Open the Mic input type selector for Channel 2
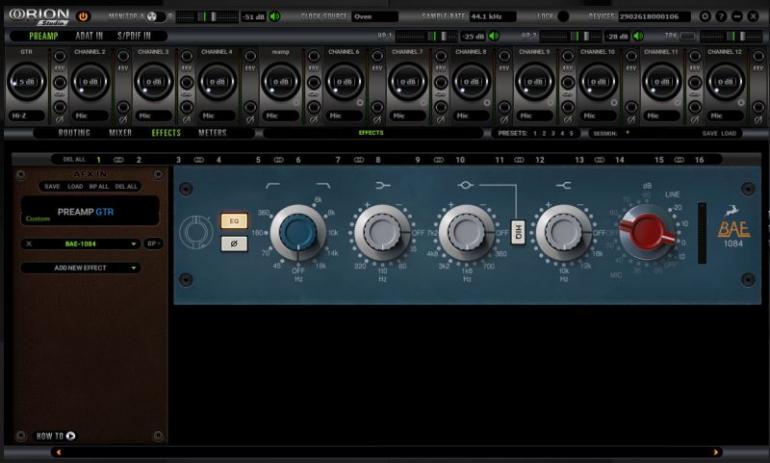770x463 pixels. (90, 116)
